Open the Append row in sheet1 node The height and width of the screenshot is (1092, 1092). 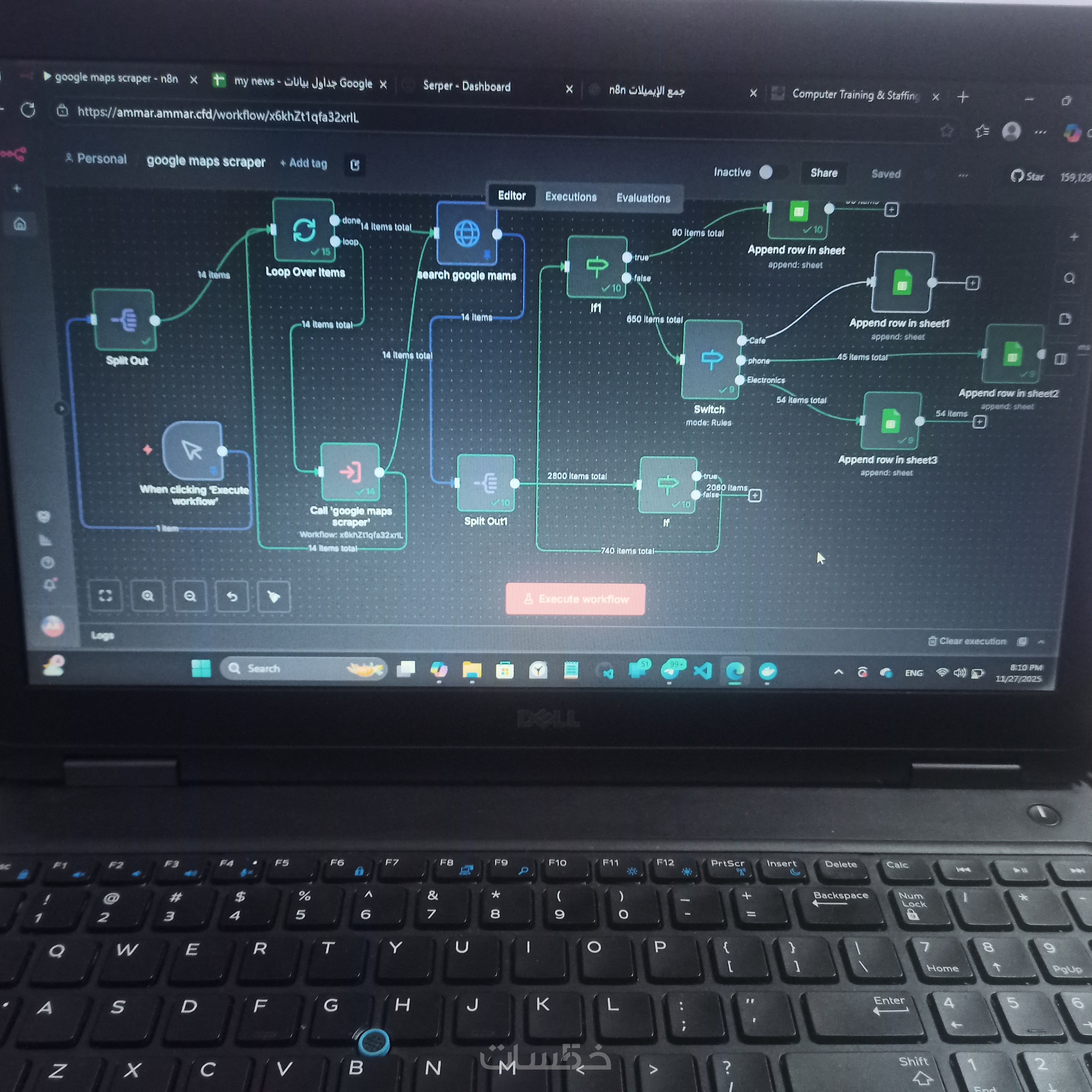[902, 282]
